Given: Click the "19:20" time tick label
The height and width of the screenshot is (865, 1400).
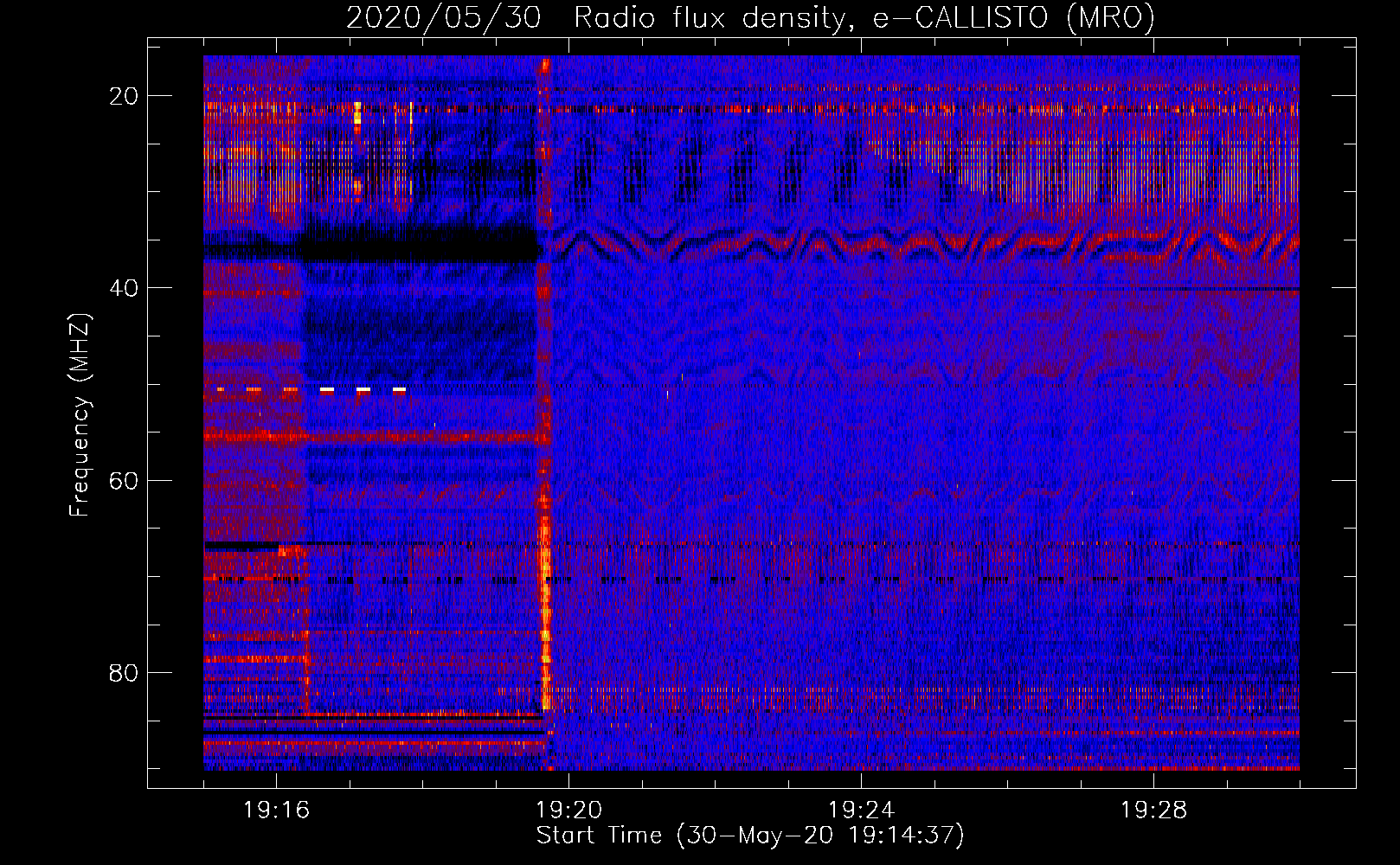Looking at the screenshot, I should pyautogui.click(x=569, y=811).
